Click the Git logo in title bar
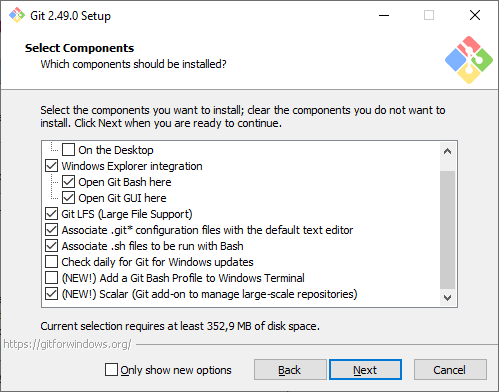The height and width of the screenshot is (392, 499). click(17, 15)
